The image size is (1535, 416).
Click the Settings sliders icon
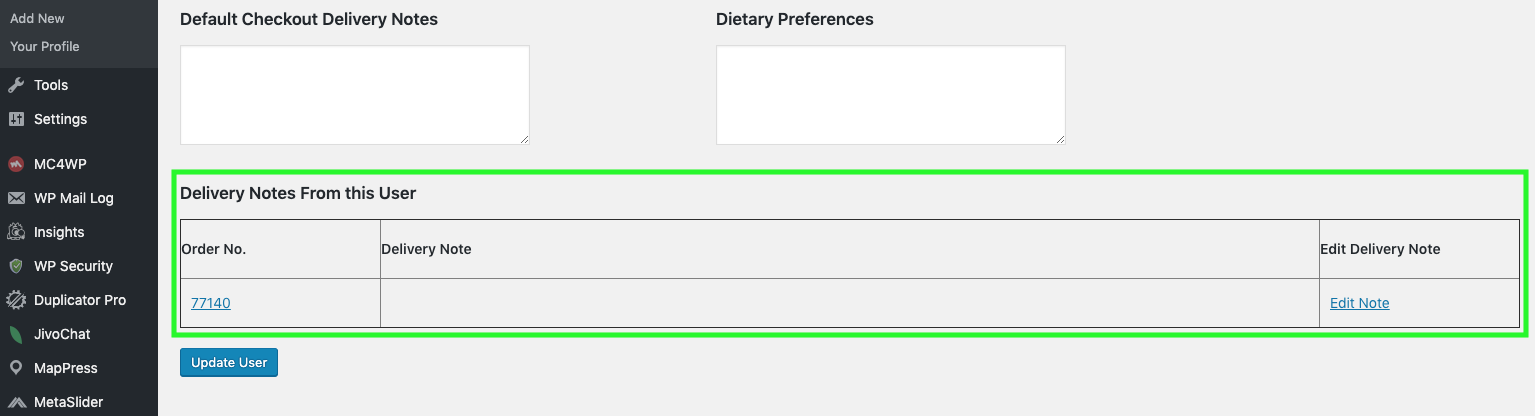tap(16, 119)
